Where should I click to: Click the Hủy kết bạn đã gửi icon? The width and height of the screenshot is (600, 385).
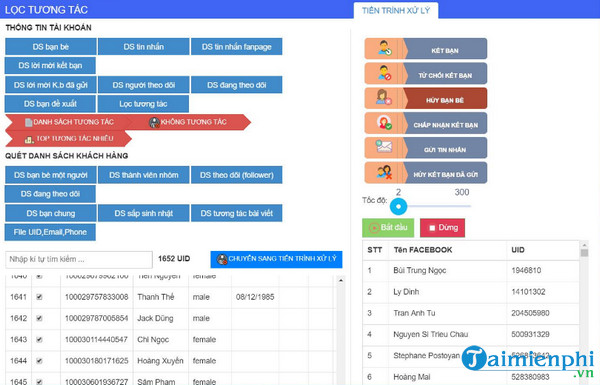click(x=384, y=172)
